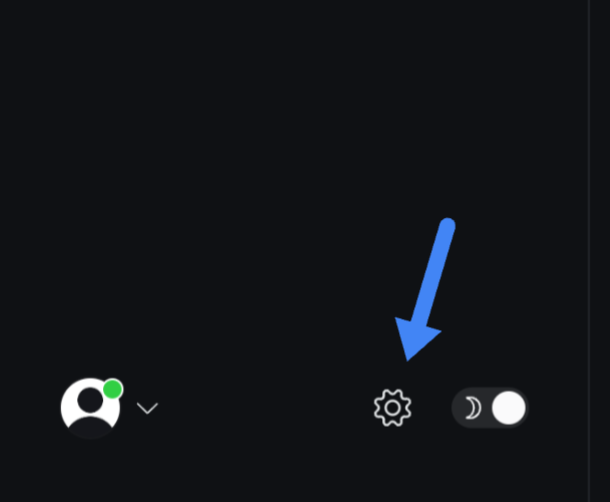This screenshot has width=610, height=502.
Task: Show account options via down chevron
Action: coord(147,408)
